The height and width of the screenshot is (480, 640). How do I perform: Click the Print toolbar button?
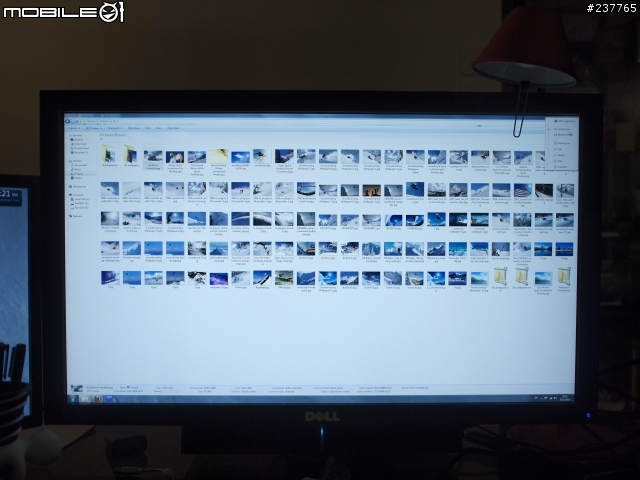(x=148, y=128)
